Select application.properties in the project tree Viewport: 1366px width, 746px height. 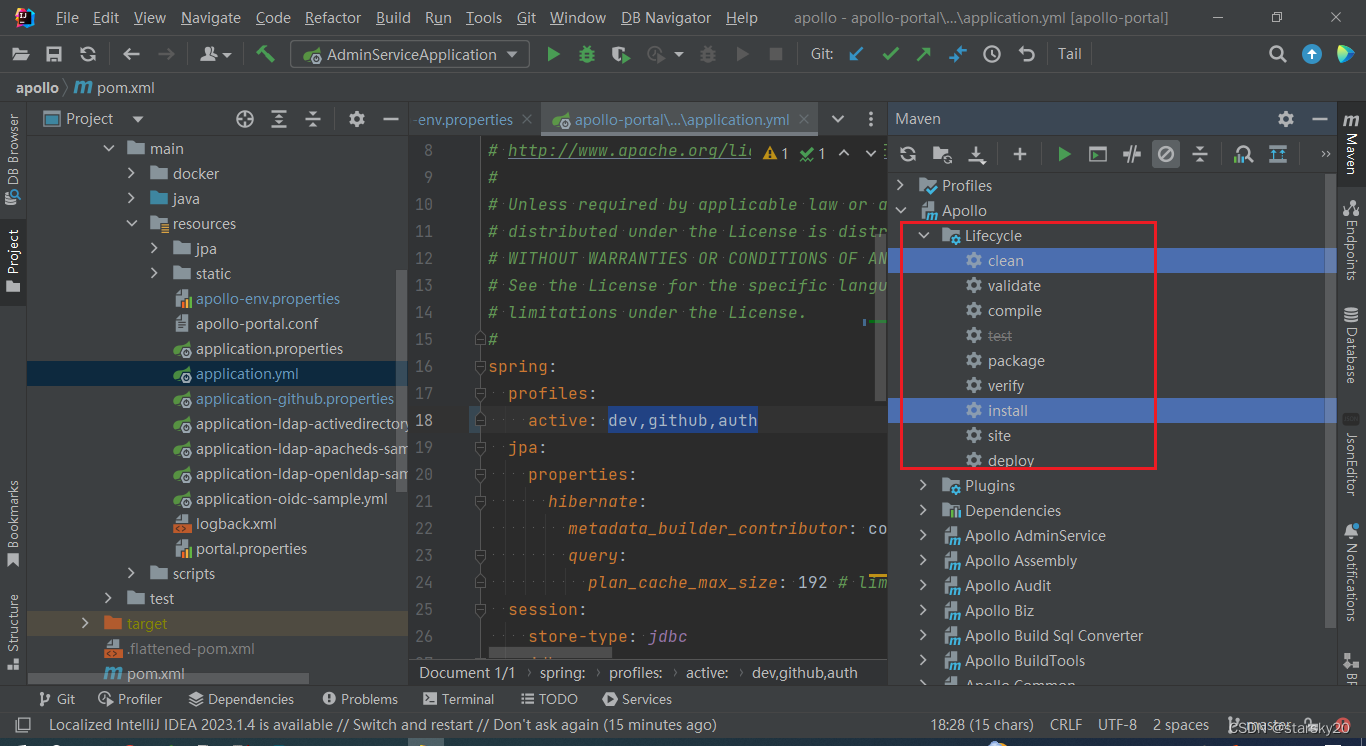(269, 348)
